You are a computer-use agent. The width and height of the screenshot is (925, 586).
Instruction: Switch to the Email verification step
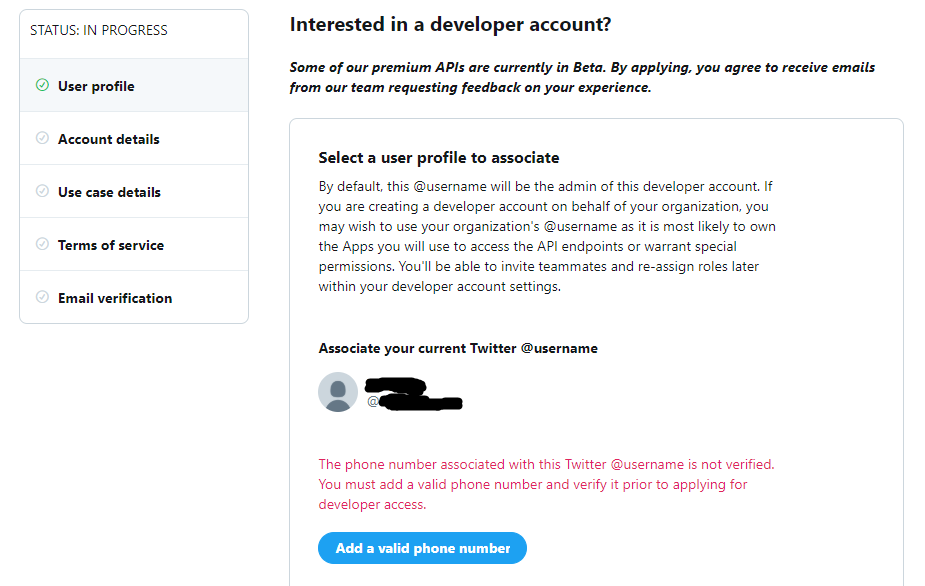(115, 298)
